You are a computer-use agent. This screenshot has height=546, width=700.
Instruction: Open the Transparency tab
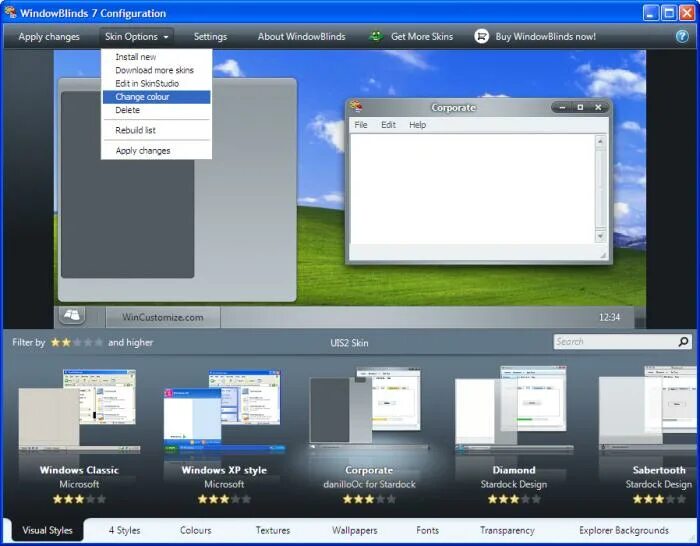[507, 530]
